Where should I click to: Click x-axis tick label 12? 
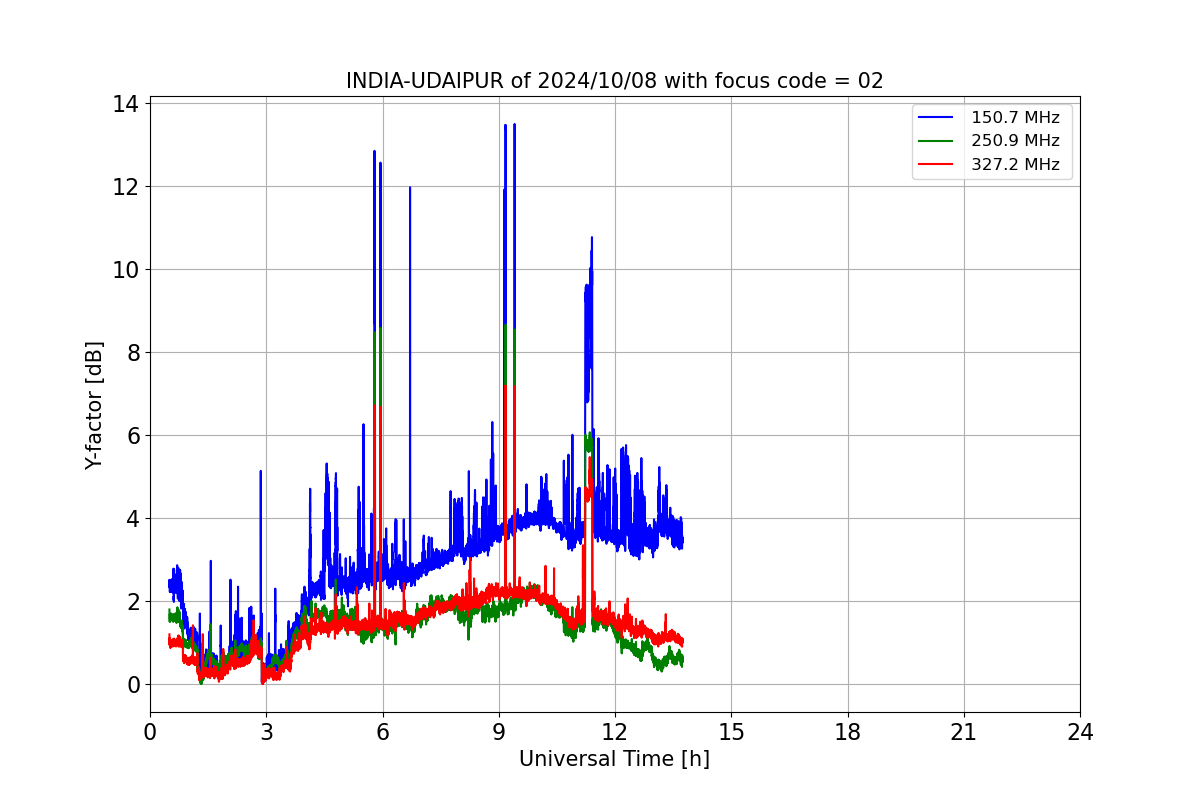615,732
